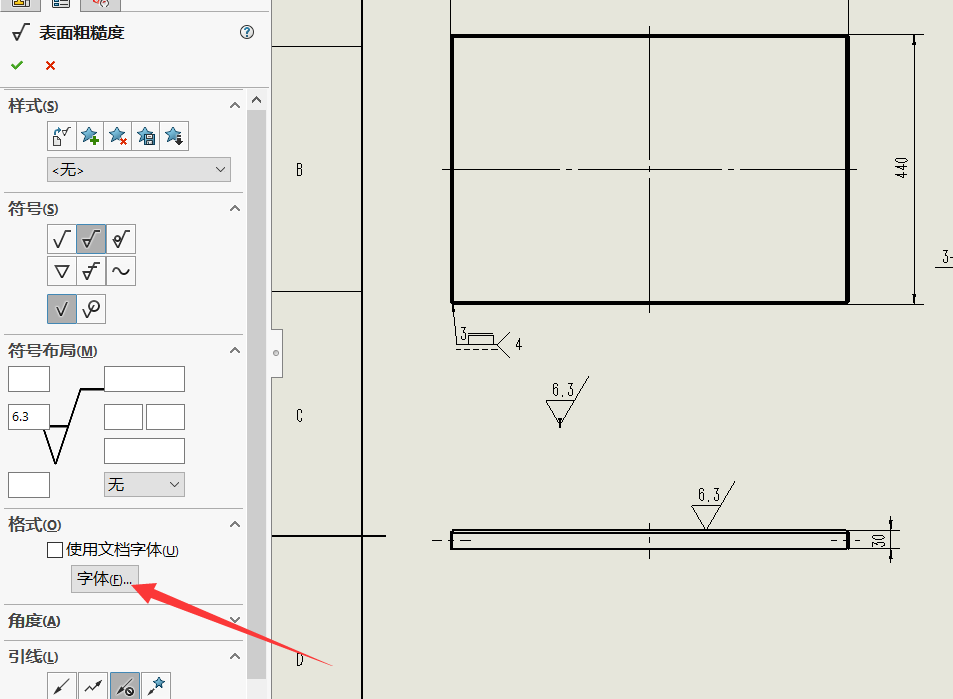953x699 pixels.
Task: Select the JIS Basic triangle symbol
Action: (x=61, y=271)
